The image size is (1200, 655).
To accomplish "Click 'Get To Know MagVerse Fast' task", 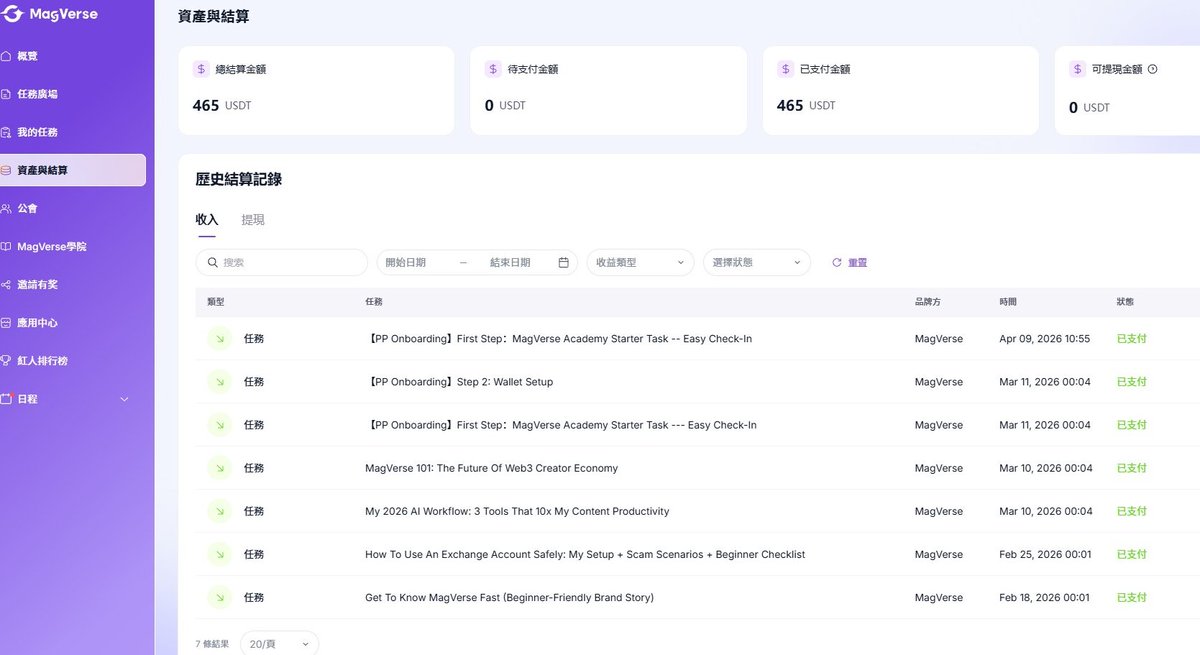I will 510,597.
